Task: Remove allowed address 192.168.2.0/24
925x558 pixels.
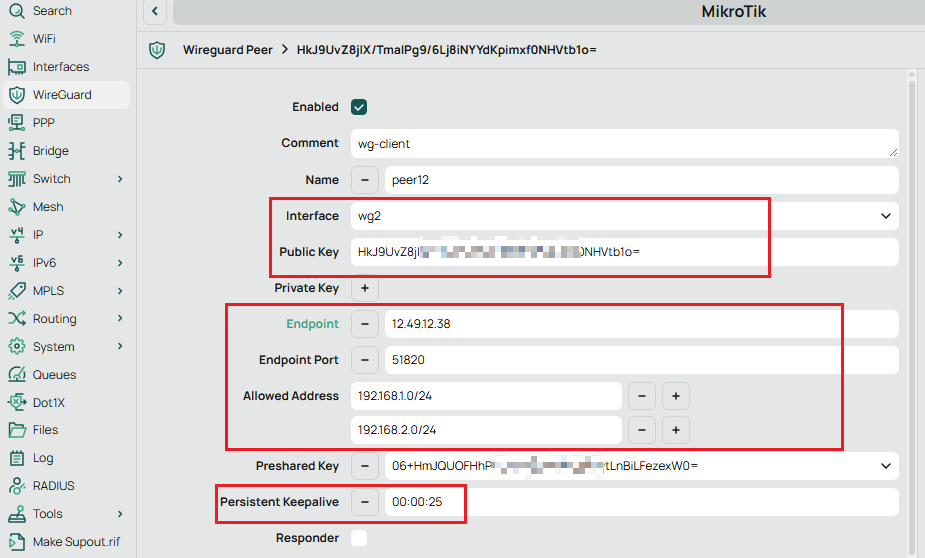Action: pyautogui.click(x=642, y=430)
